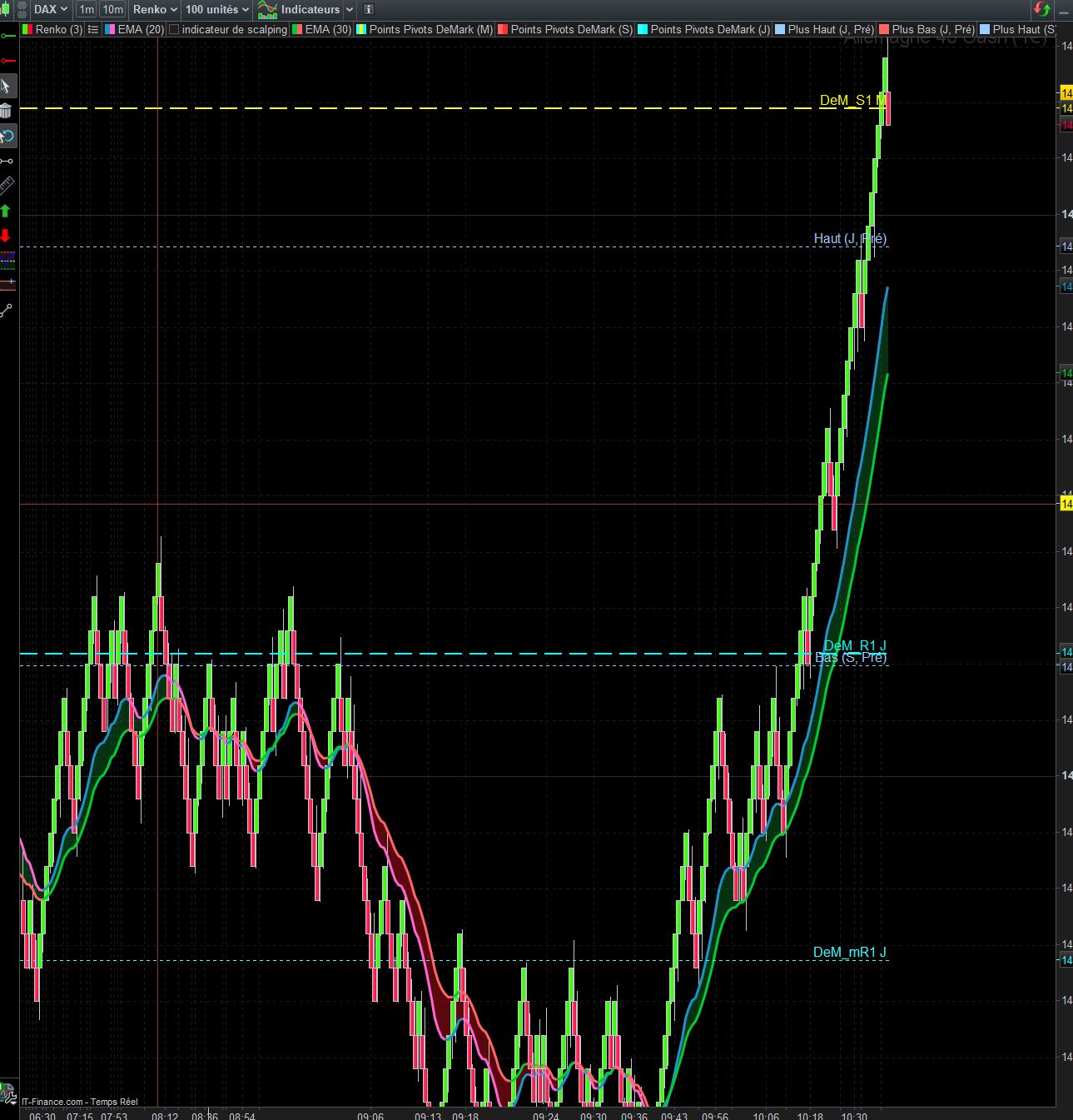The width and height of the screenshot is (1073, 1120).
Task: Click the cursor with blue rotate arrow icon
Action: tap(7, 136)
